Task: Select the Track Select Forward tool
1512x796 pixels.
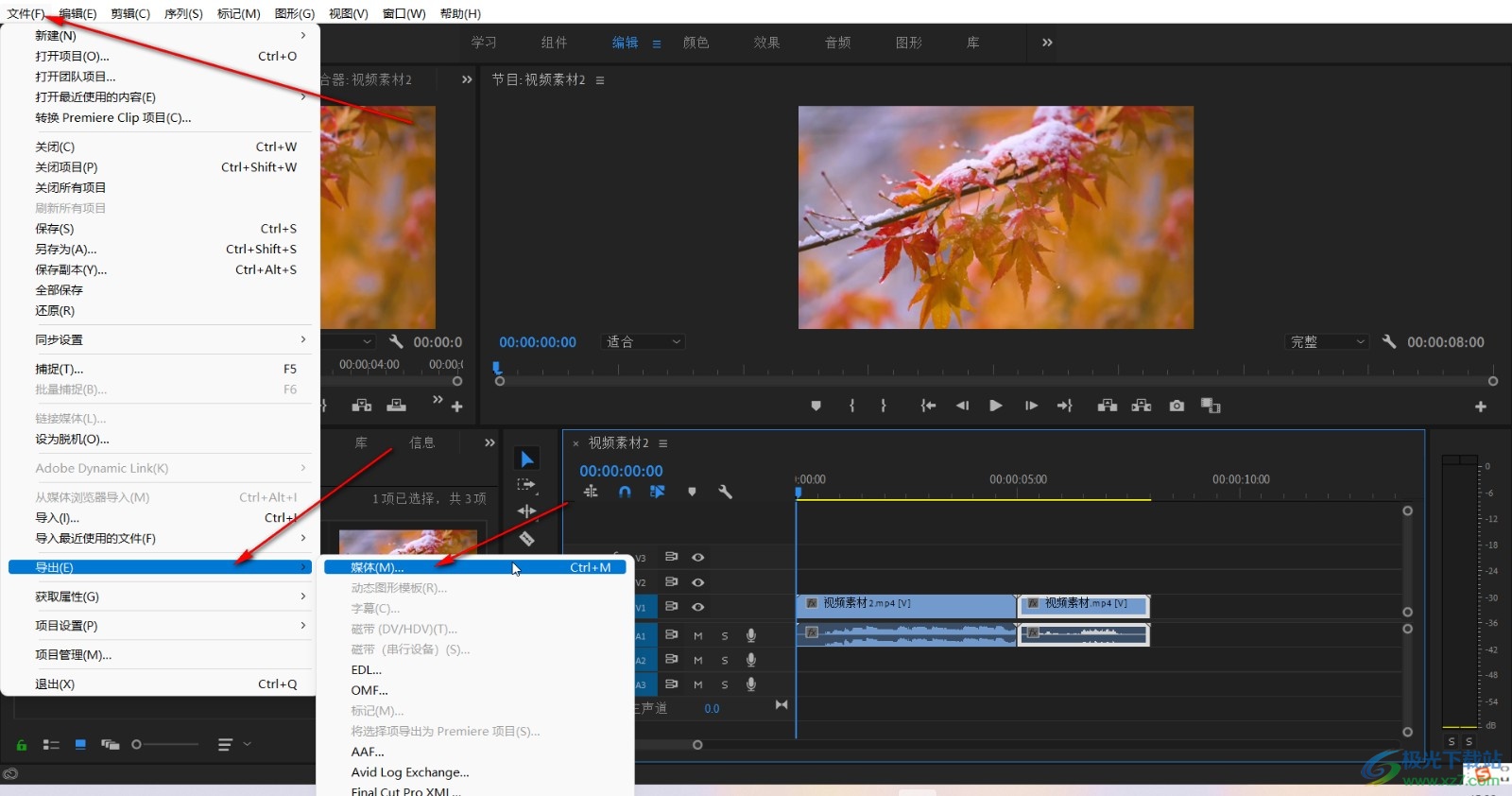Action: pos(526,485)
